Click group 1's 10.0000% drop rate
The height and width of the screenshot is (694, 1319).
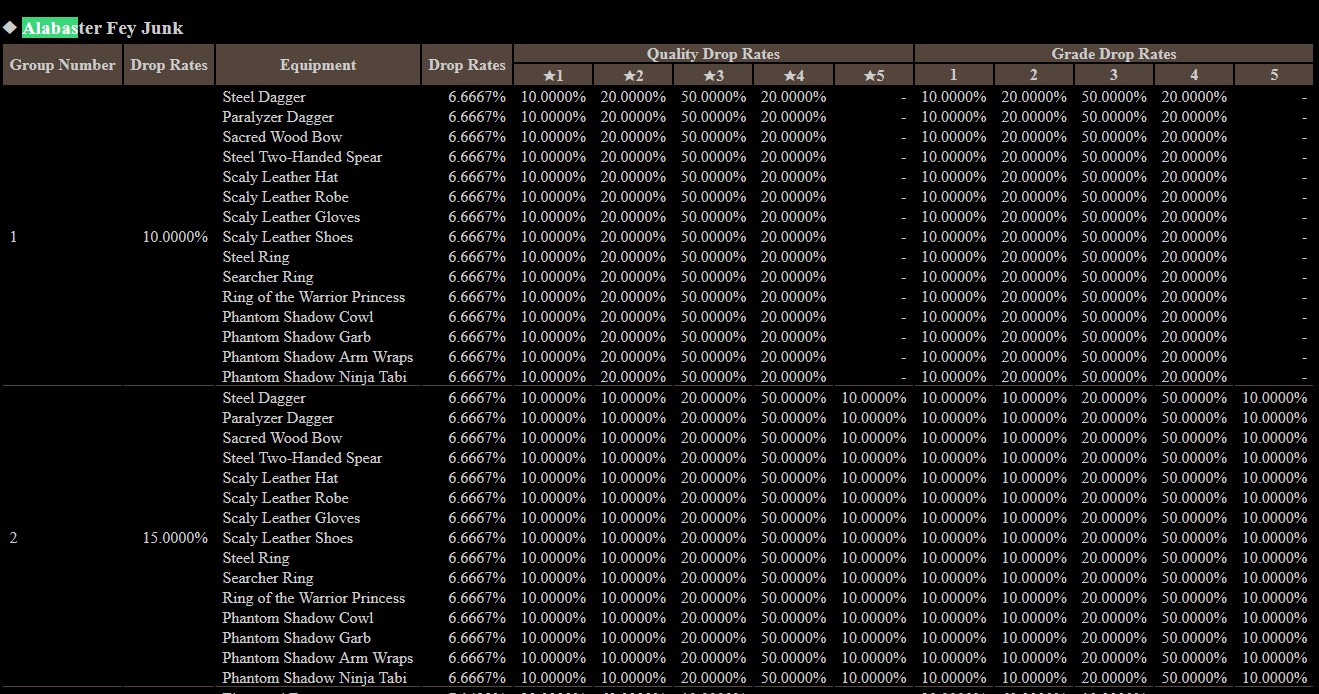click(175, 237)
